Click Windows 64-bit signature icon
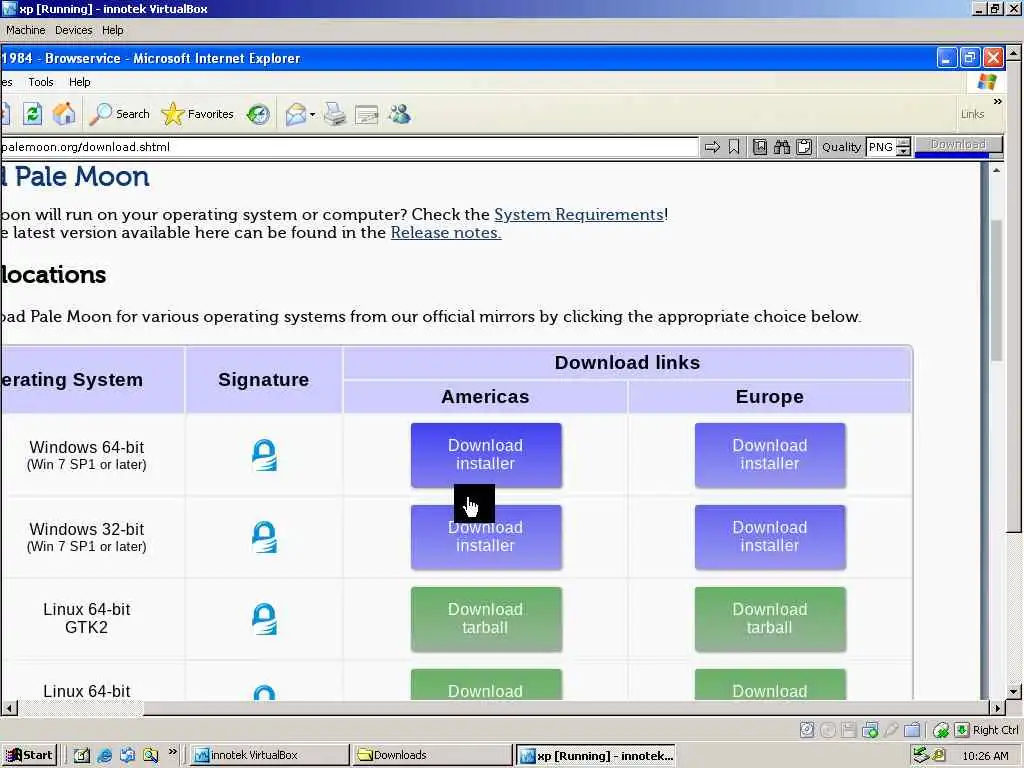1024x768 pixels. tap(264, 455)
